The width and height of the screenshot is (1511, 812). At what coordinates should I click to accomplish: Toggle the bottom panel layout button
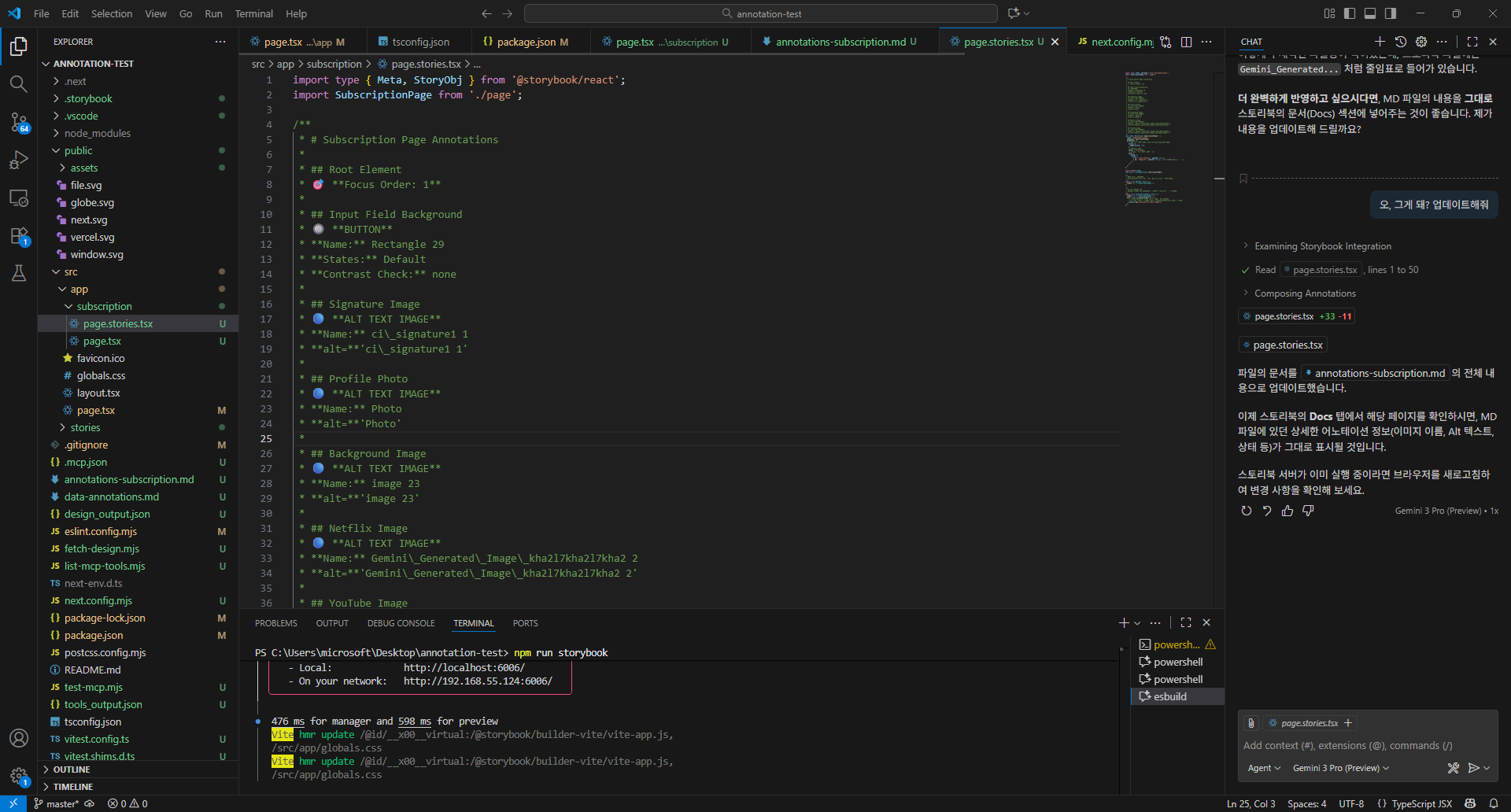(1370, 13)
